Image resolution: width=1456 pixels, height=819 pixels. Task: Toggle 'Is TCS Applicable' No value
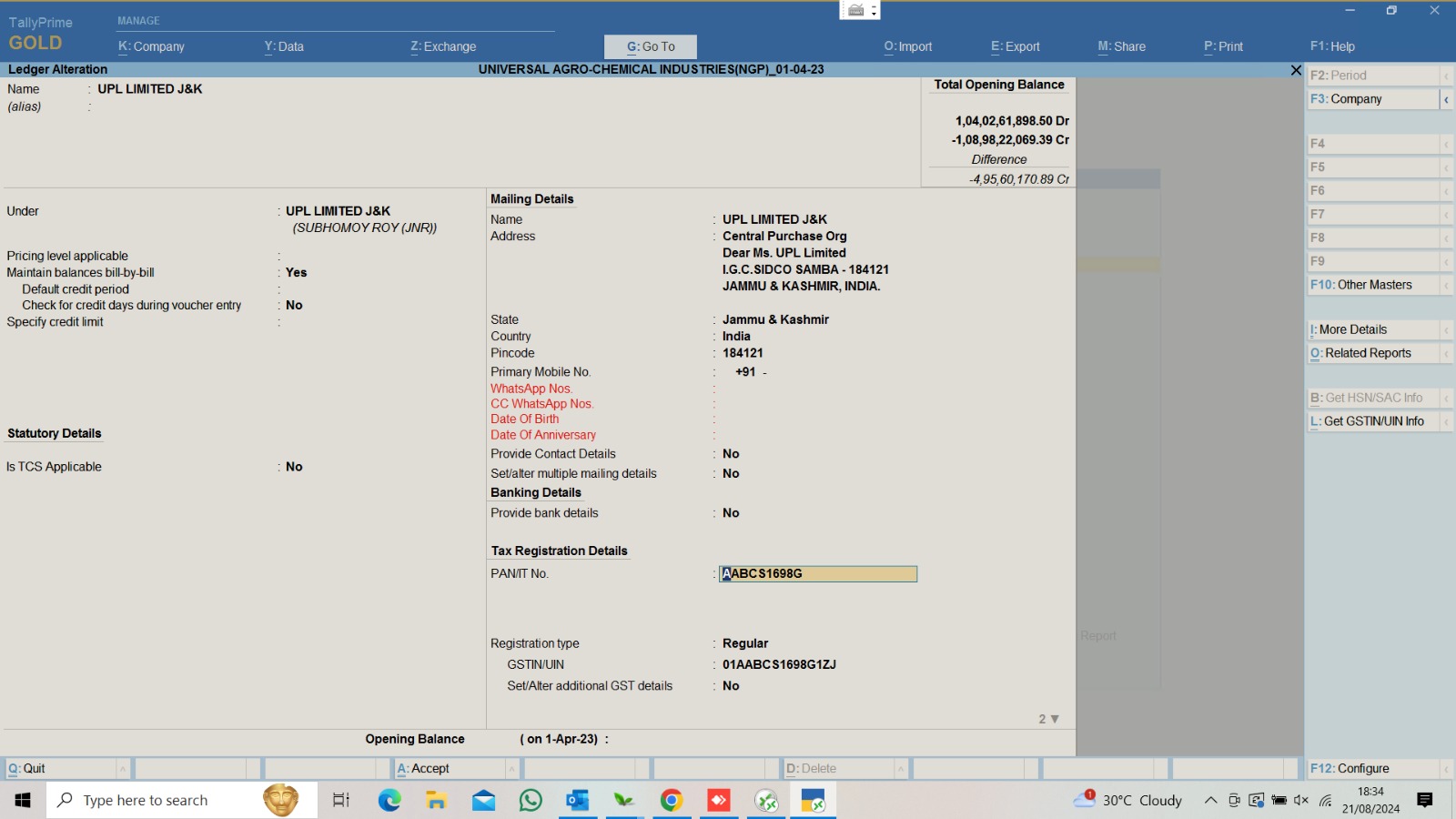click(x=294, y=467)
